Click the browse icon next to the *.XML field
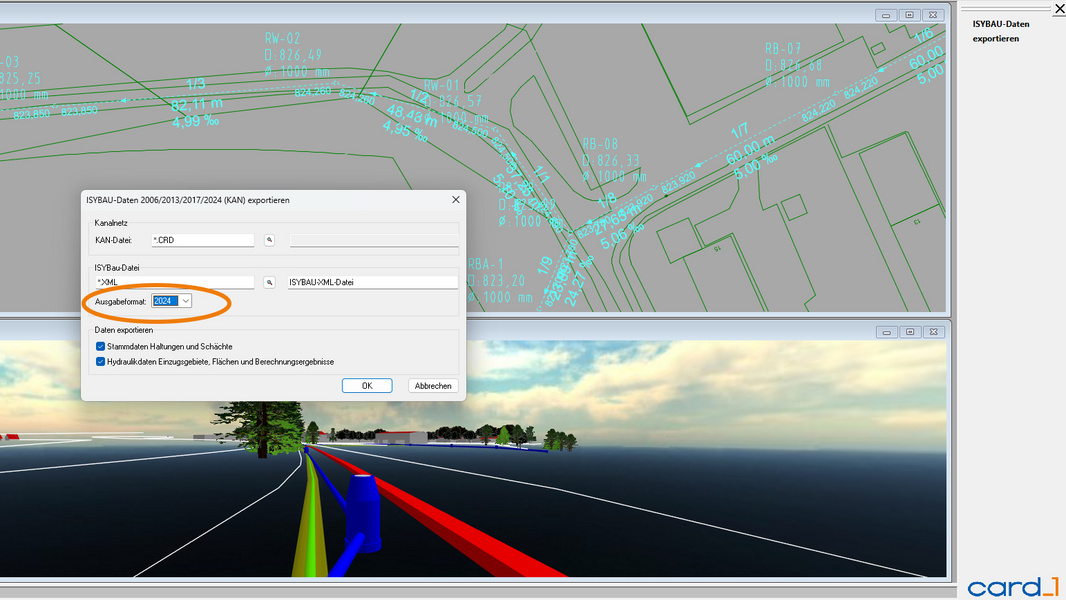1066x600 pixels. click(269, 282)
